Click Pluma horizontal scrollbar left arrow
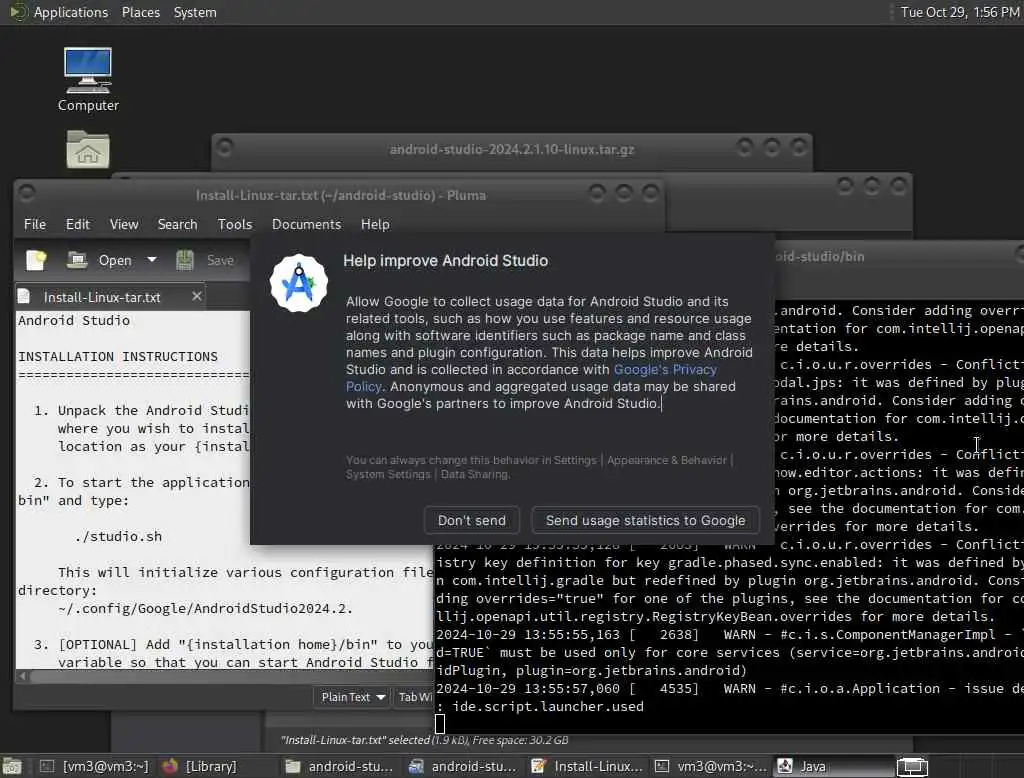 click(x=22, y=676)
